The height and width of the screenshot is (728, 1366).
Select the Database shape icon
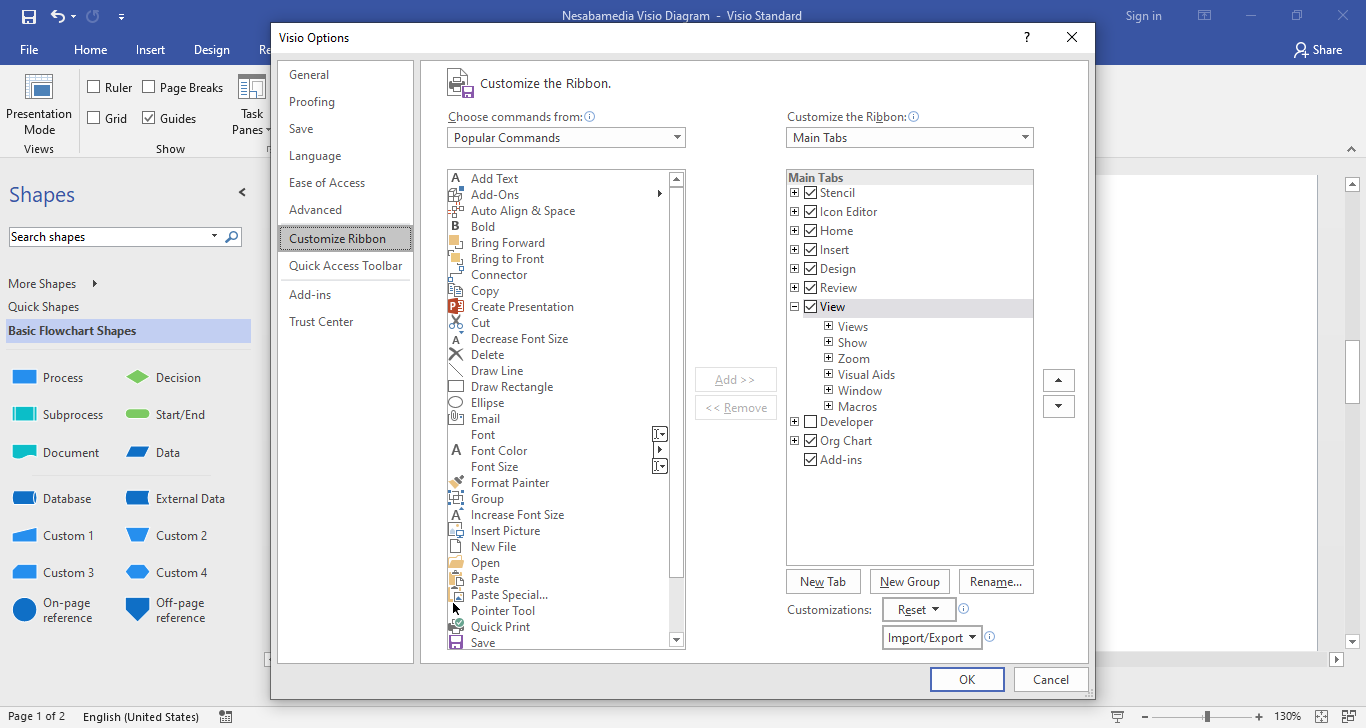coord(25,498)
